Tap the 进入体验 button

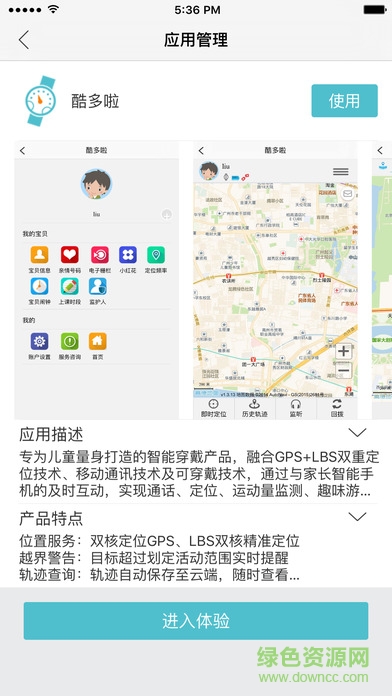point(196,621)
